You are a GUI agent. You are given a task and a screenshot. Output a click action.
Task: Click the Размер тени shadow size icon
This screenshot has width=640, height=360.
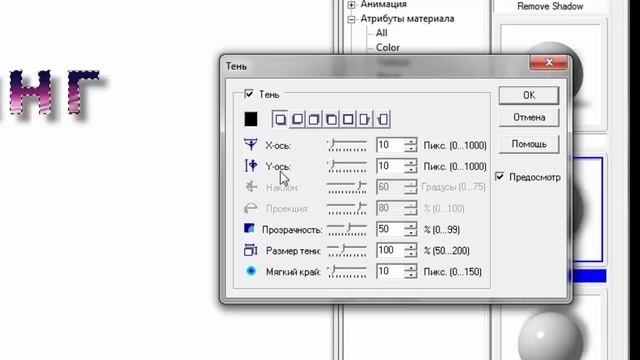pyautogui.click(x=251, y=250)
